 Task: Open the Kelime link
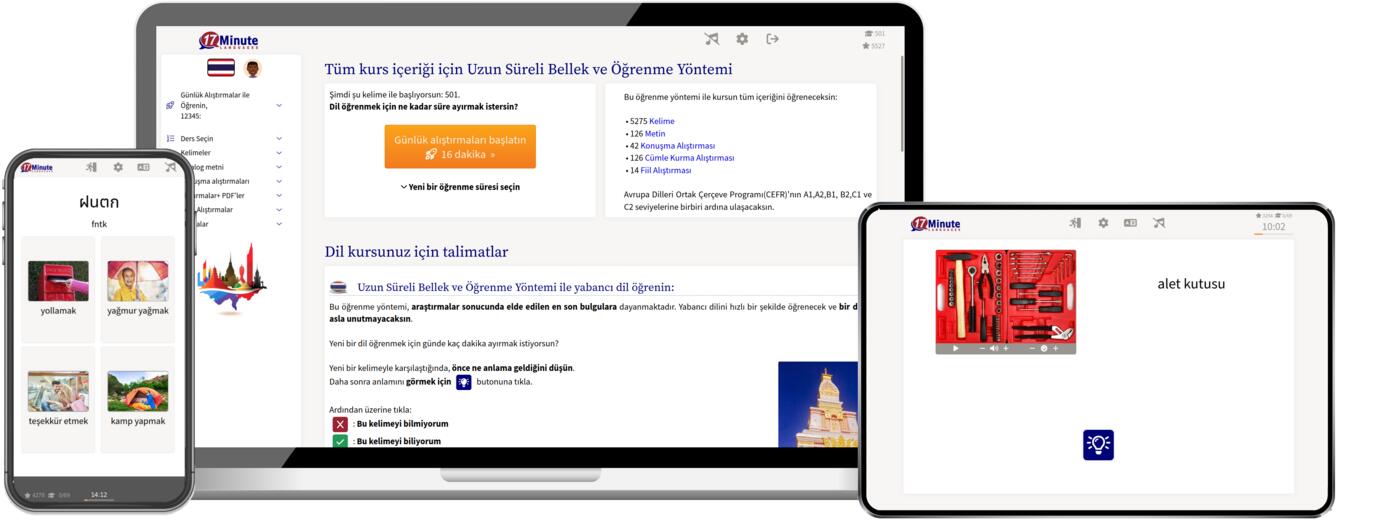click(662, 121)
